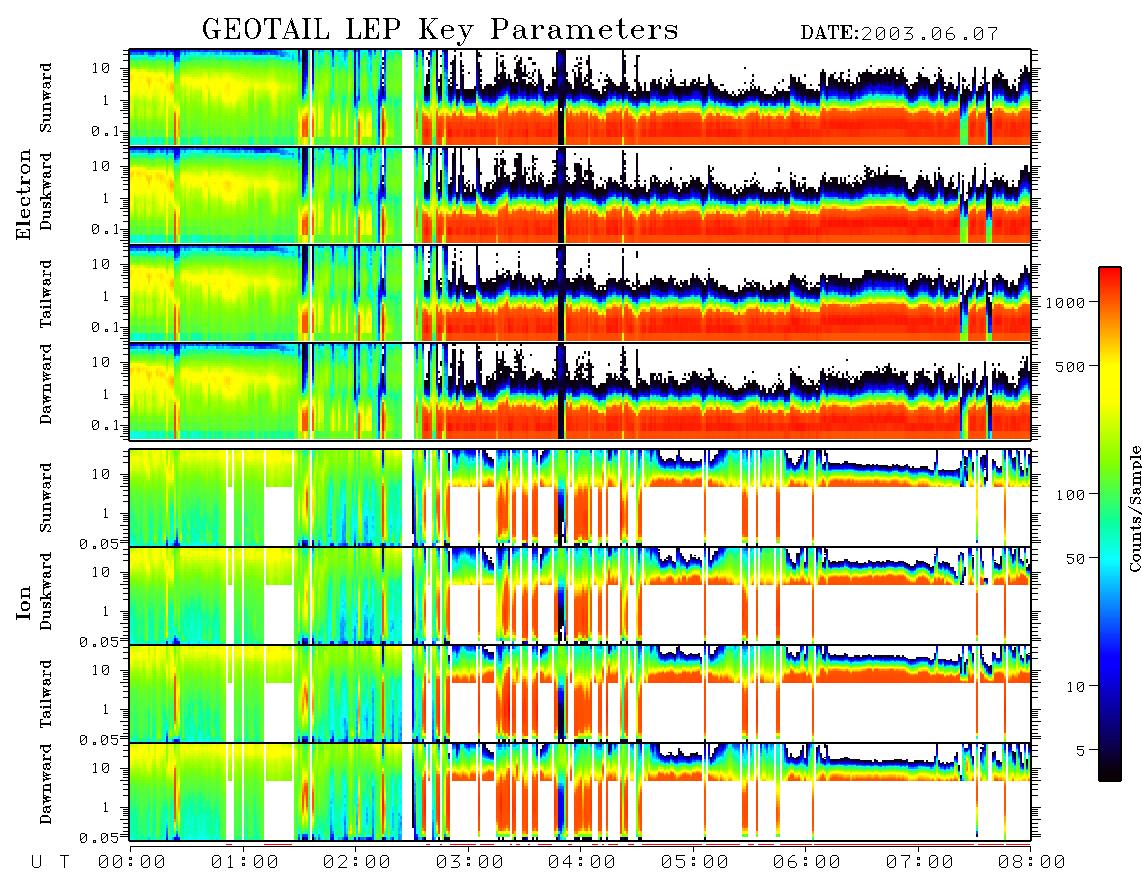Select the Ion "Tailward" axis label

pos(46,694)
